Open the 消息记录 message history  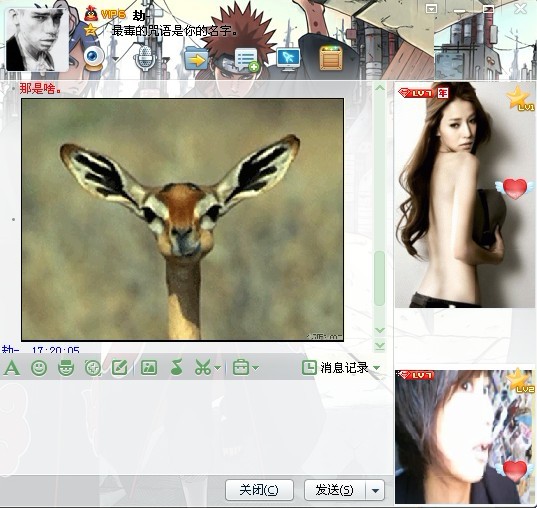pyautogui.click(x=335, y=368)
